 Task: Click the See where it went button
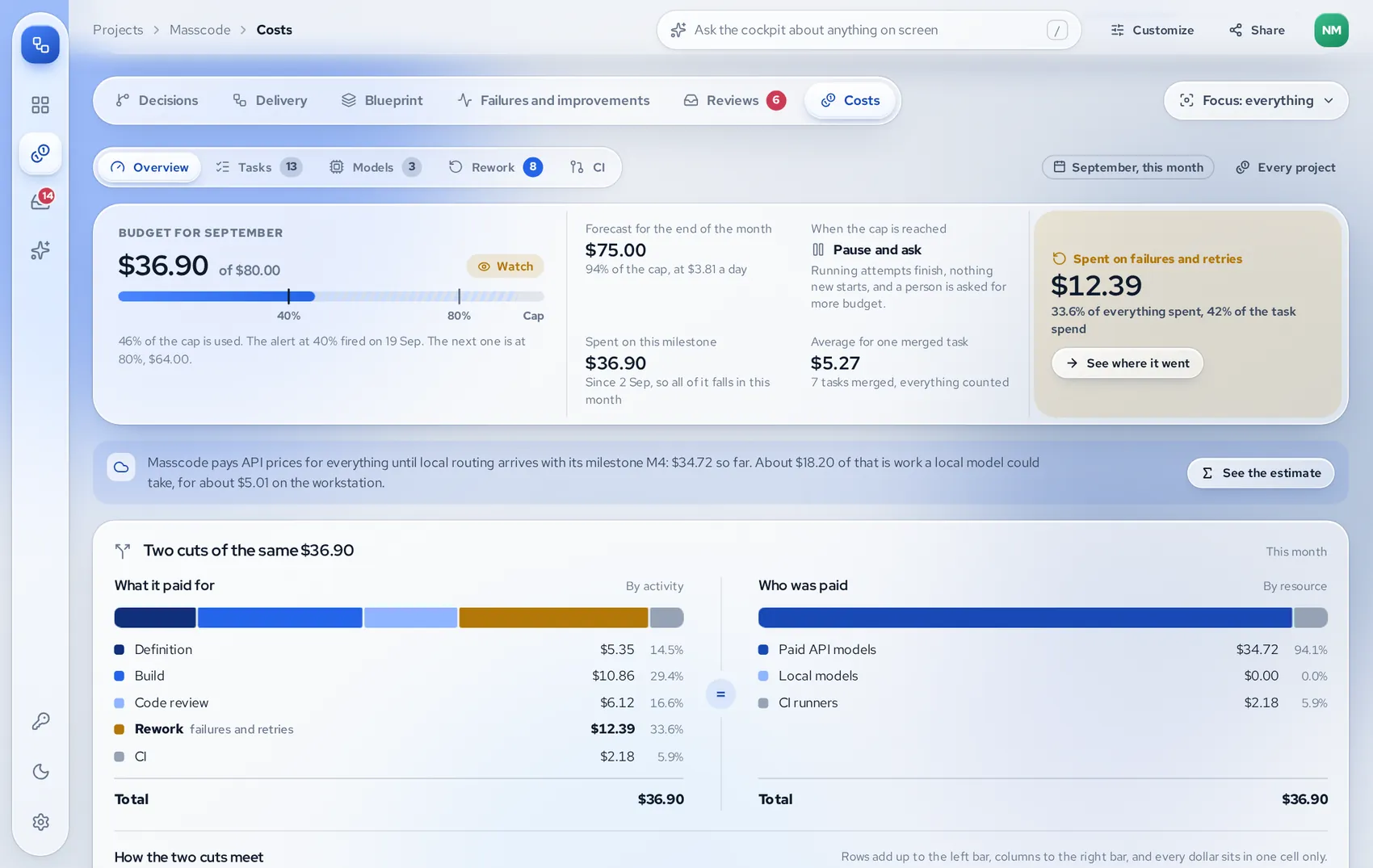click(x=1127, y=363)
